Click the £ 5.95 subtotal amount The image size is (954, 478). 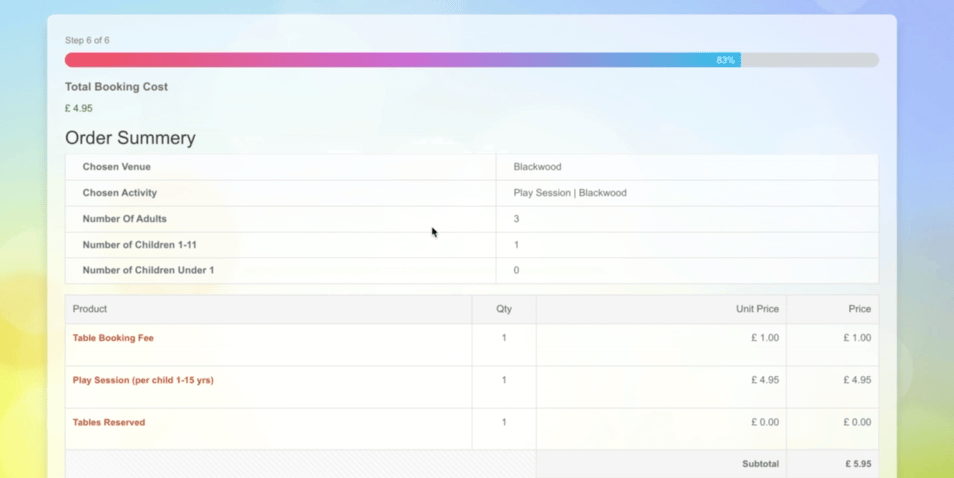[858, 464]
